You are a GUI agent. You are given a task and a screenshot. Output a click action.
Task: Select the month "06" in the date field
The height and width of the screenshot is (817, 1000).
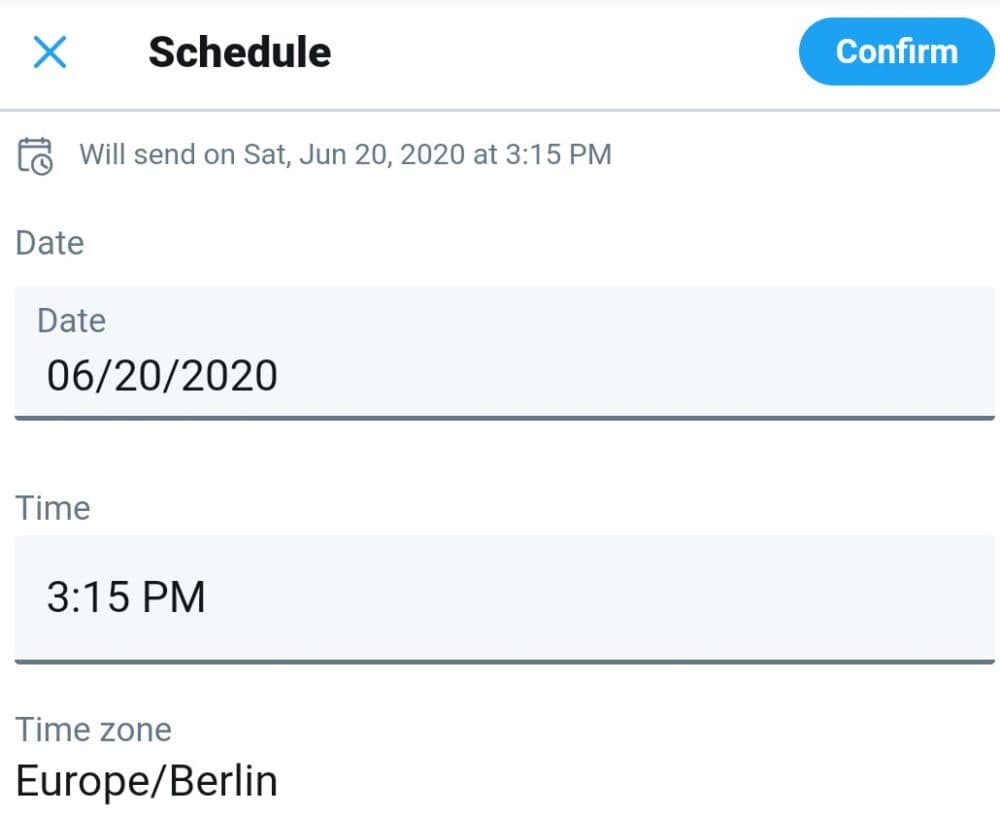pos(70,376)
